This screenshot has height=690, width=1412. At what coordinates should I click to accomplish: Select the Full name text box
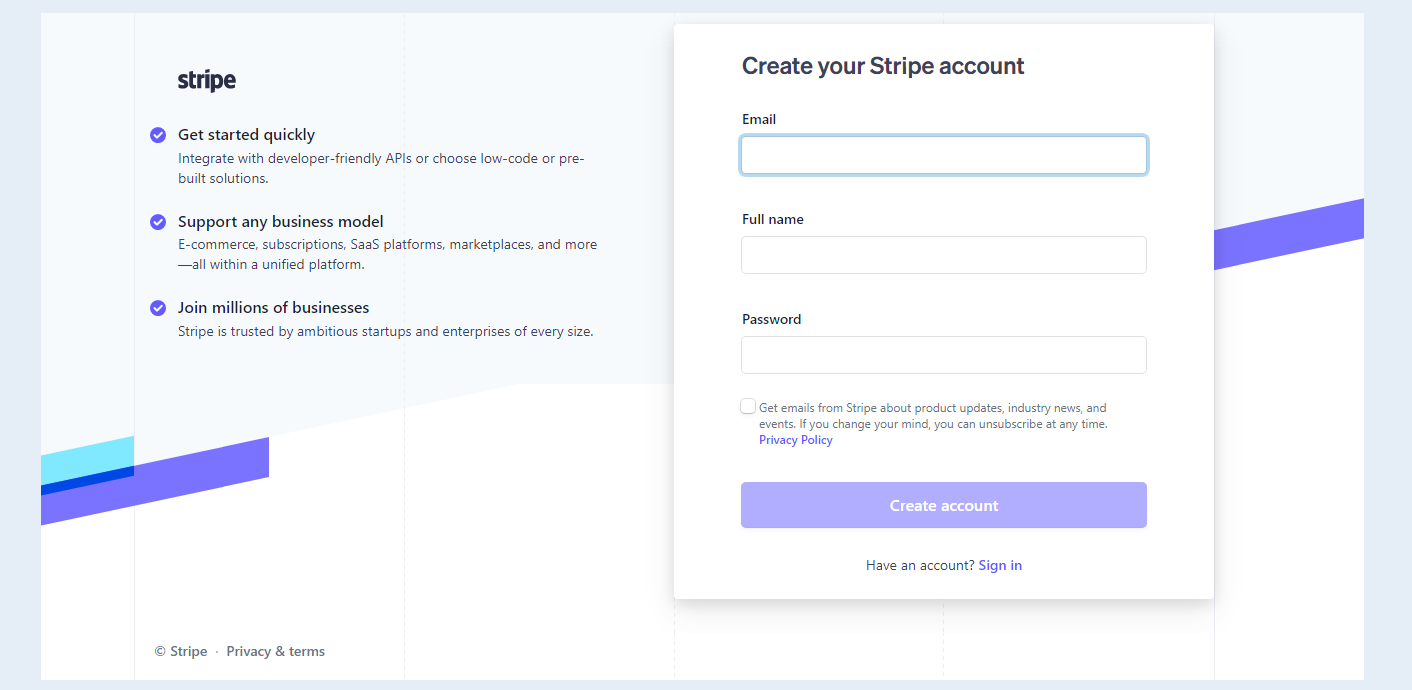(944, 255)
